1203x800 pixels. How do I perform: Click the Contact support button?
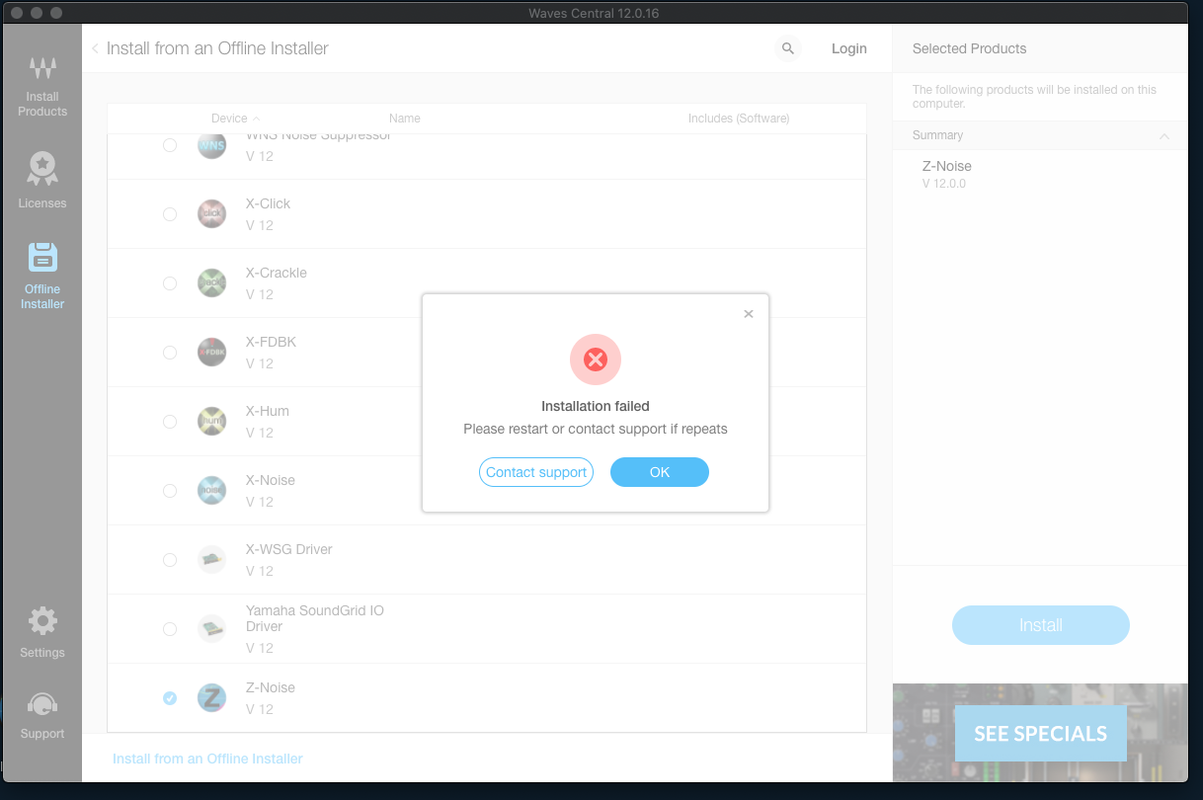coord(536,472)
